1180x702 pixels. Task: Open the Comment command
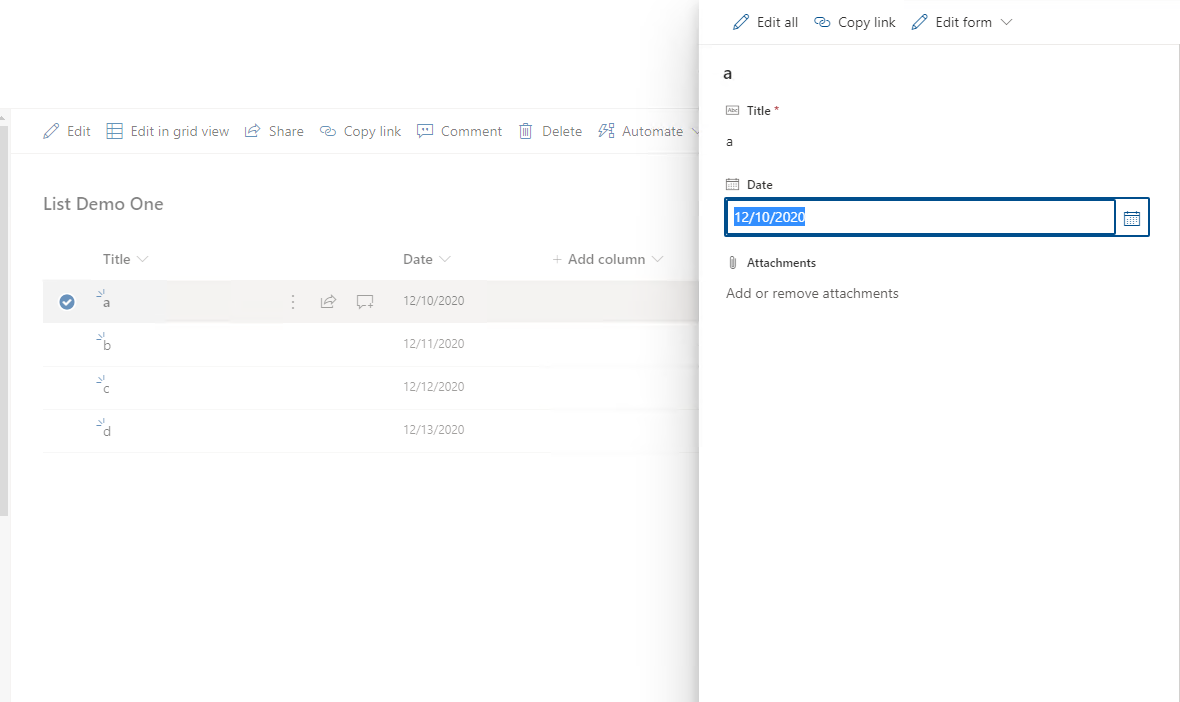[x=459, y=131]
